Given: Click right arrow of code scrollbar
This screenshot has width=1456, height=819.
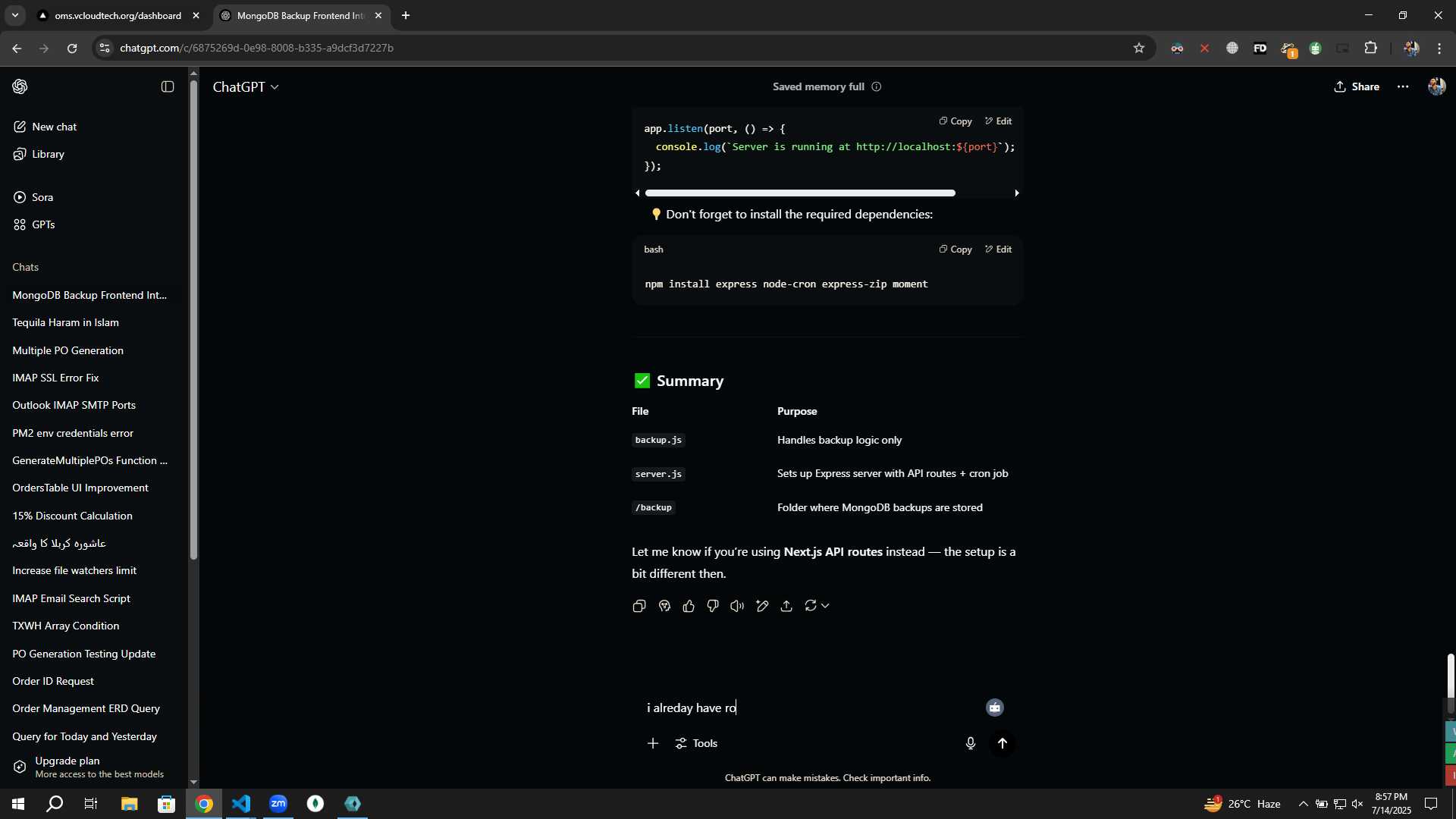Looking at the screenshot, I should coord(1017,193).
